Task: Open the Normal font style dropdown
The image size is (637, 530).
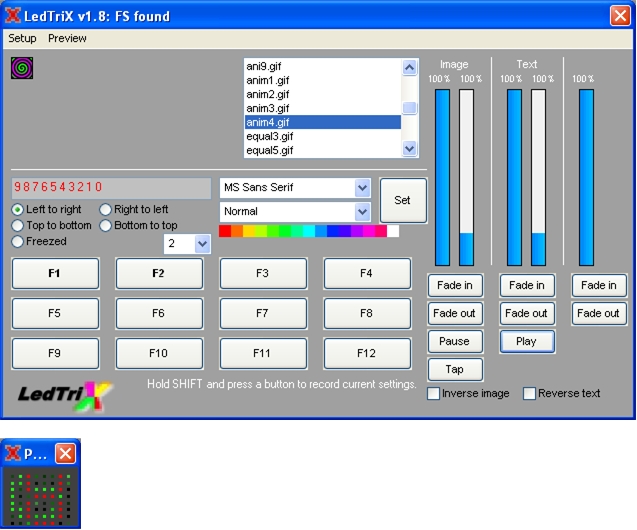Action: pos(362,212)
